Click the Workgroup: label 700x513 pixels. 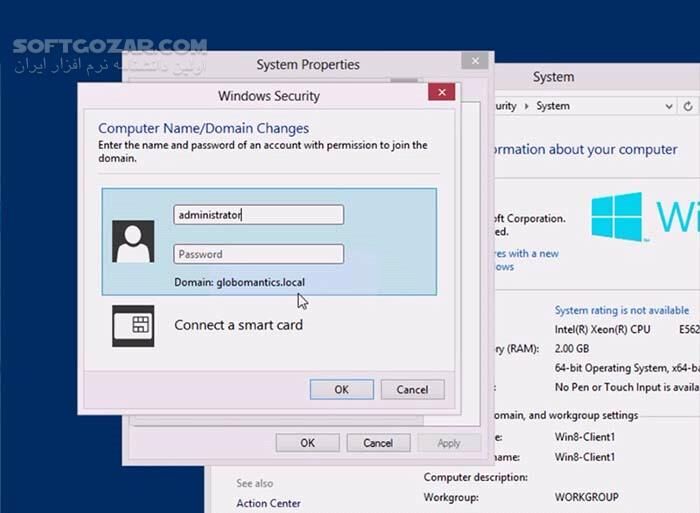click(451, 497)
